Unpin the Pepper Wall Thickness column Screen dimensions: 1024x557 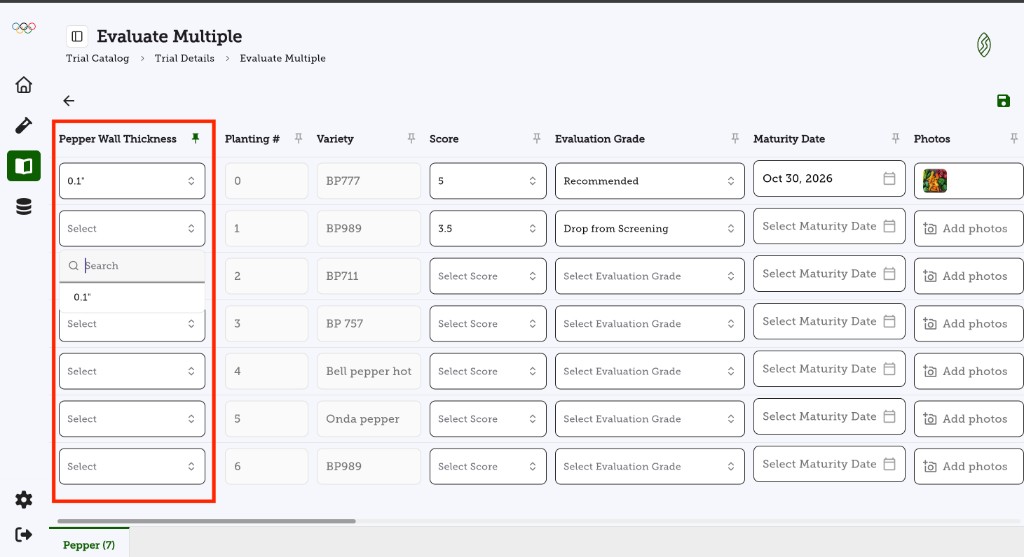click(x=195, y=138)
